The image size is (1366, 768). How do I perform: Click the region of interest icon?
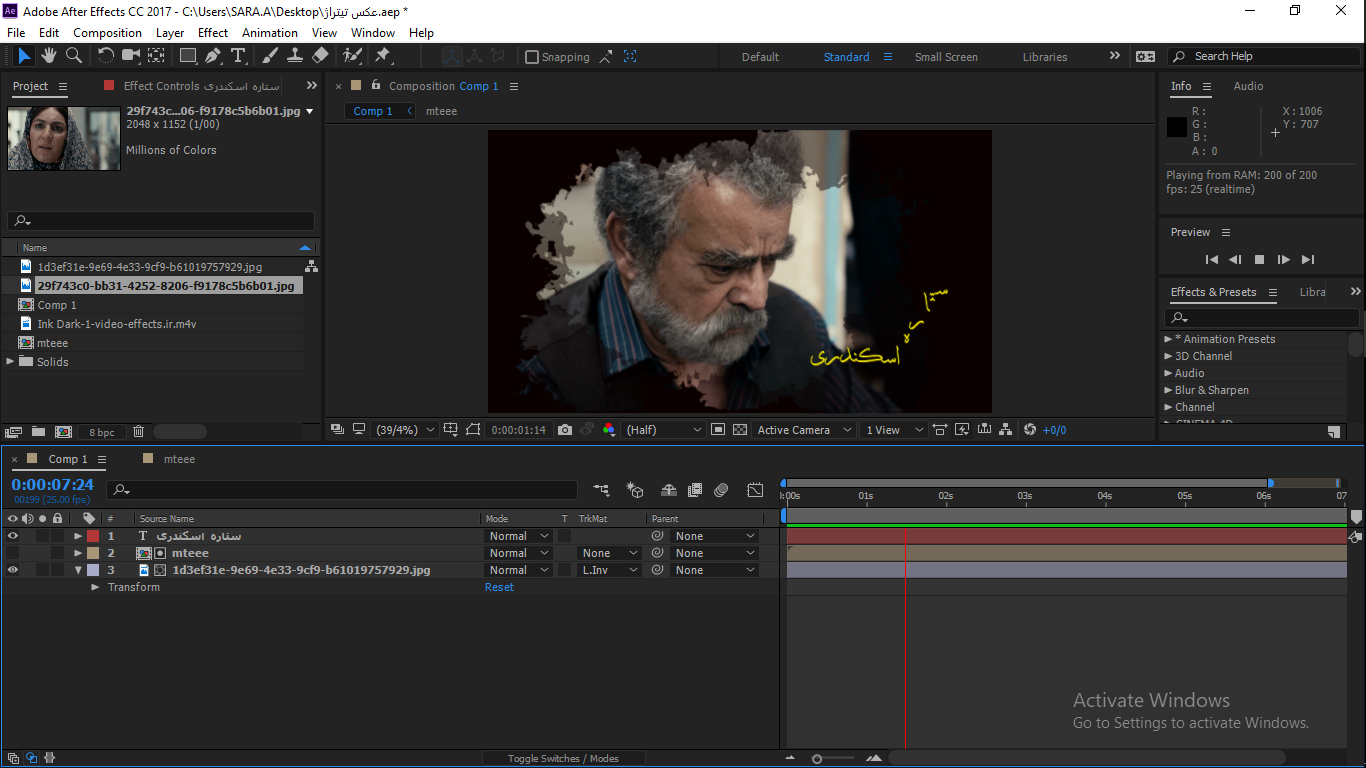coord(718,430)
